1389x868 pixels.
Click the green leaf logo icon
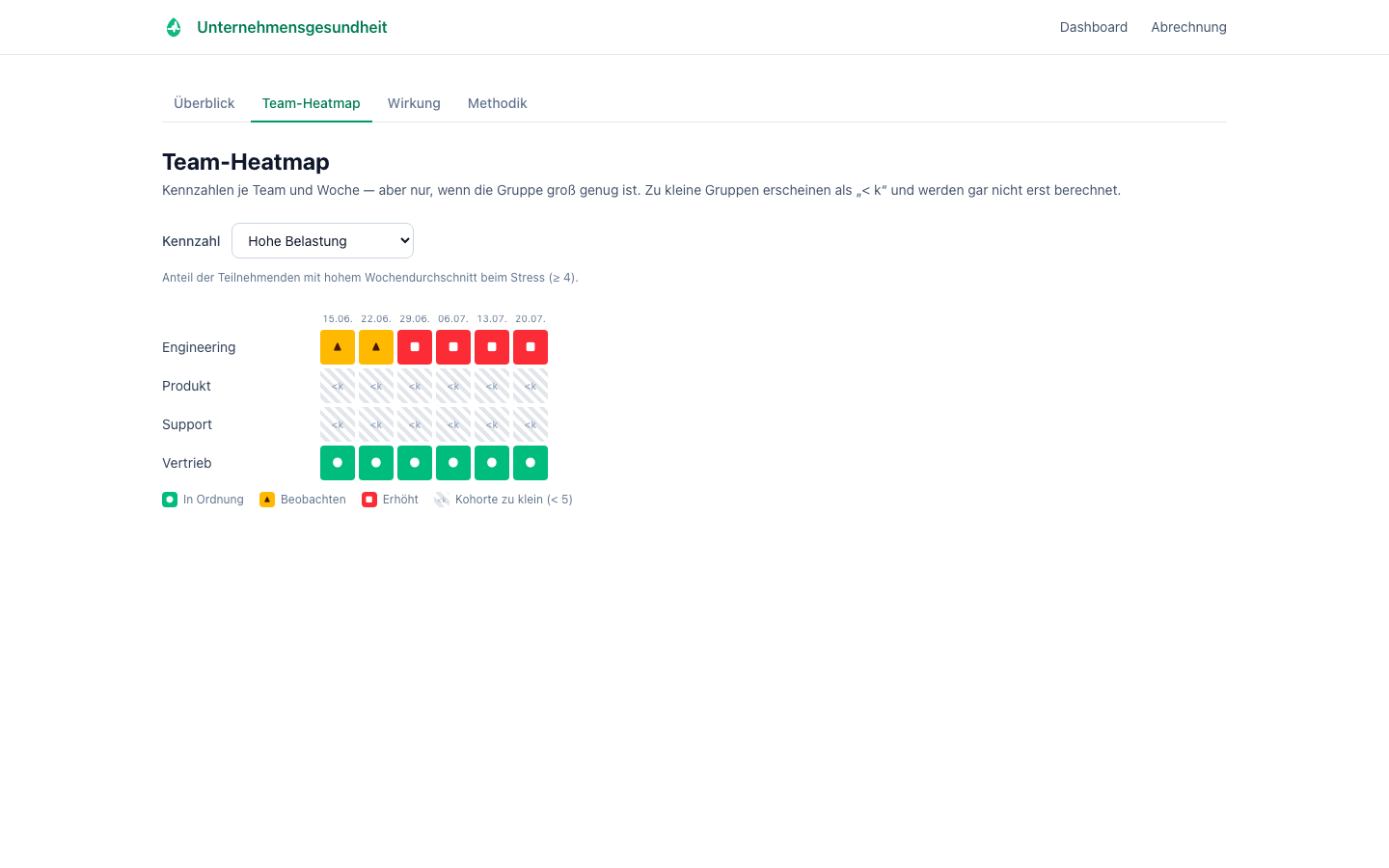174,27
